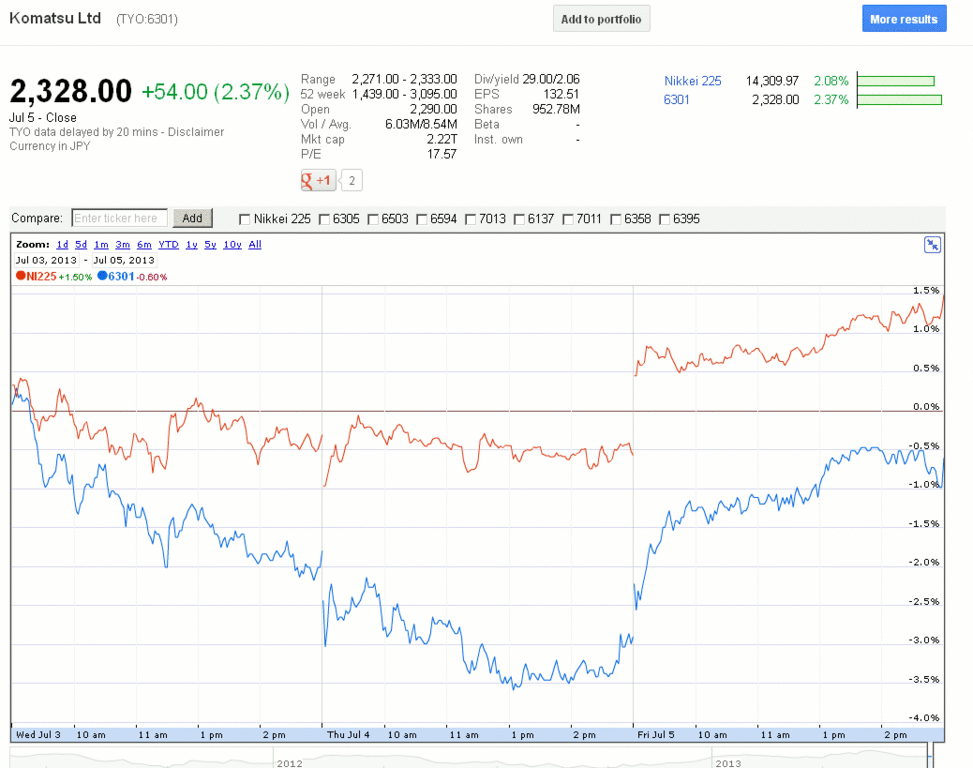Enable the 6594 compare checkbox
This screenshot has height=768, width=973.
(421, 219)
